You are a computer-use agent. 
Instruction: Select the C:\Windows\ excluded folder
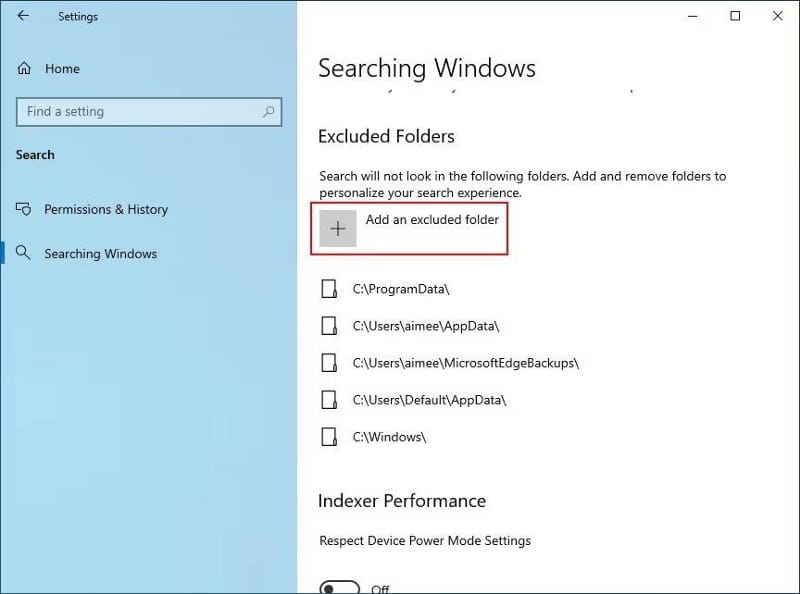(x=389, y=437)
